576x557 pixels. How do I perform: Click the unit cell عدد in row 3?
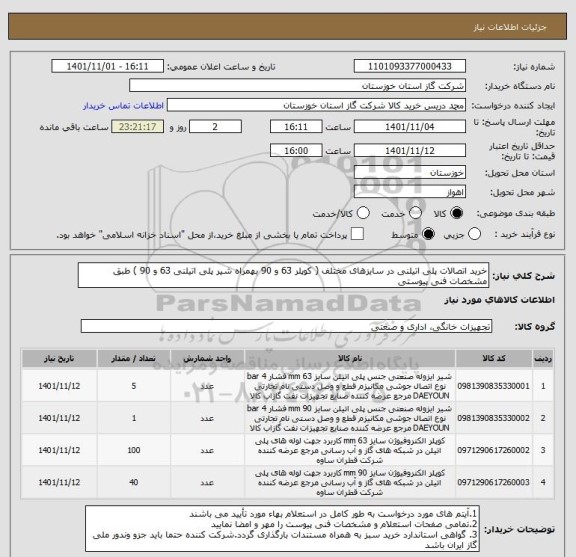[207, 450]
